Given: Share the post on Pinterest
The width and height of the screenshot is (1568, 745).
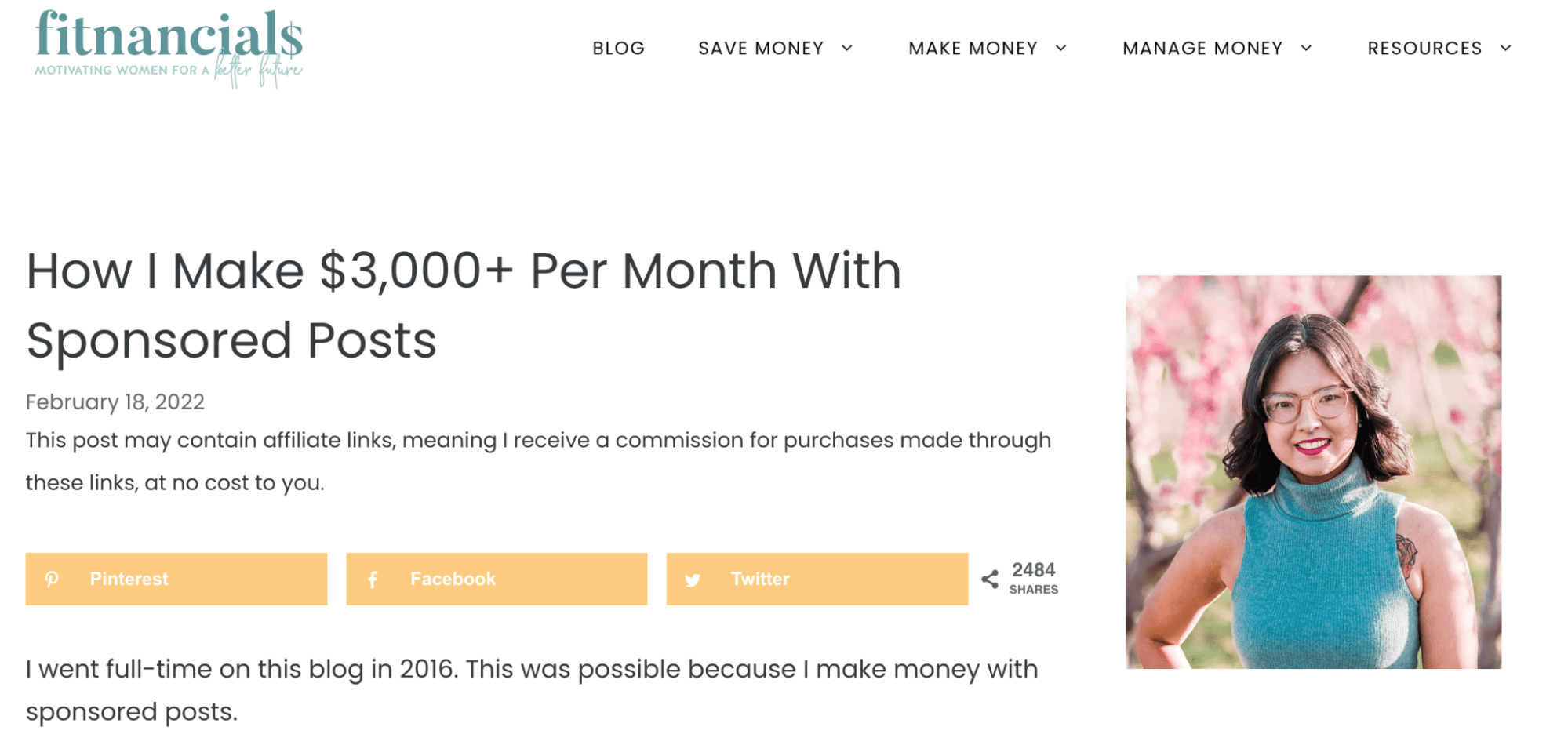Looking at the screenshot, I should [x=176, y=580].
